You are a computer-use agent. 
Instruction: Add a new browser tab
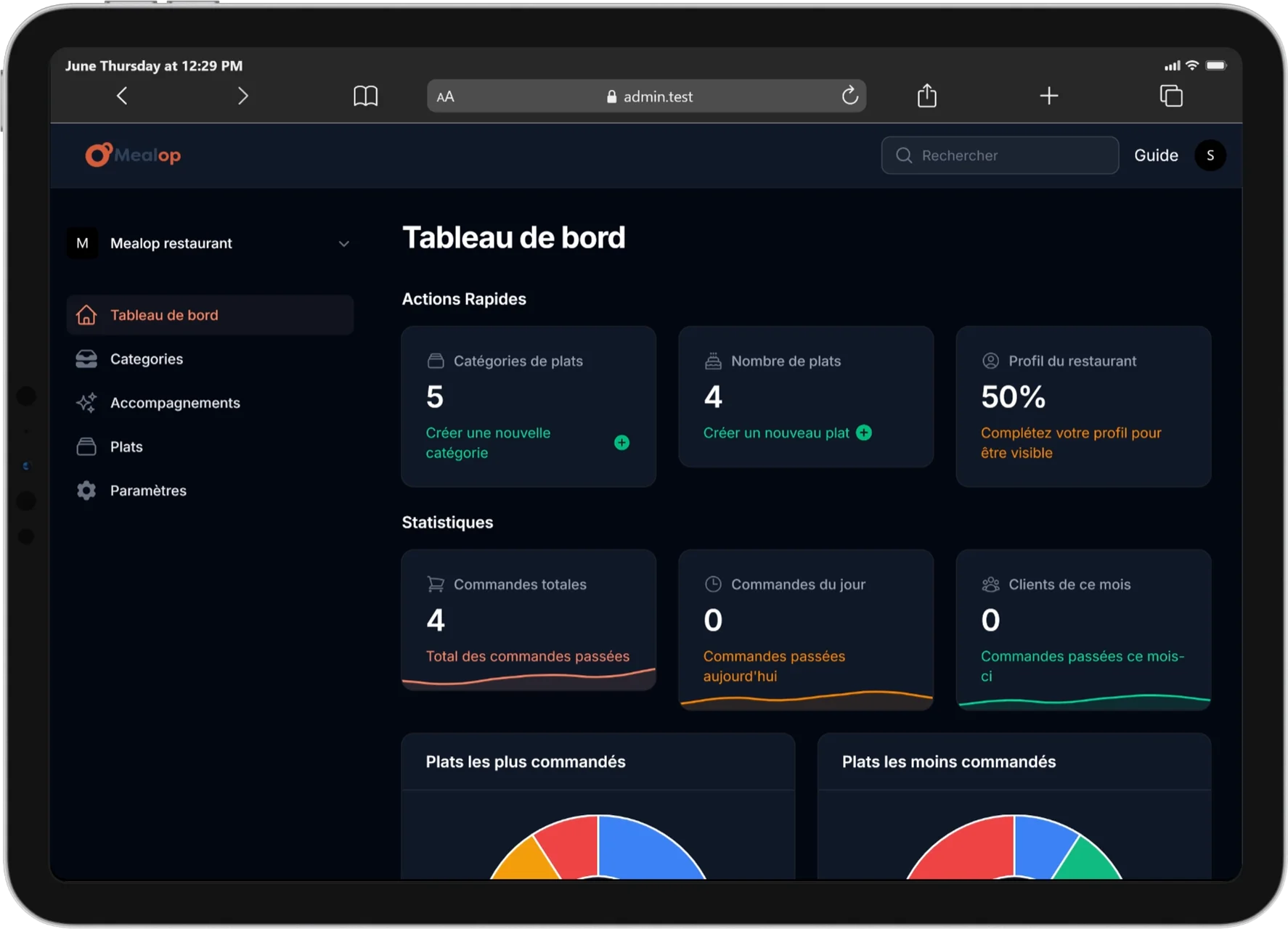coord(1048,96)
